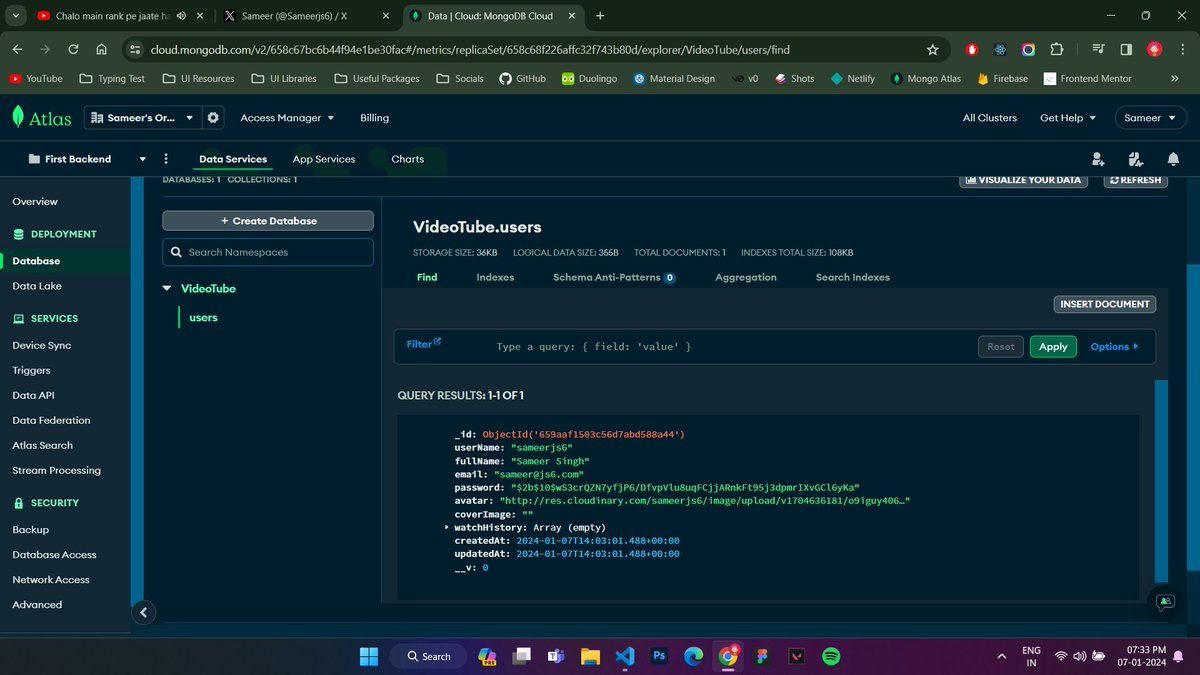Click the Create Database button
The height and width of the screenshot is (675, 1200).
268,221
